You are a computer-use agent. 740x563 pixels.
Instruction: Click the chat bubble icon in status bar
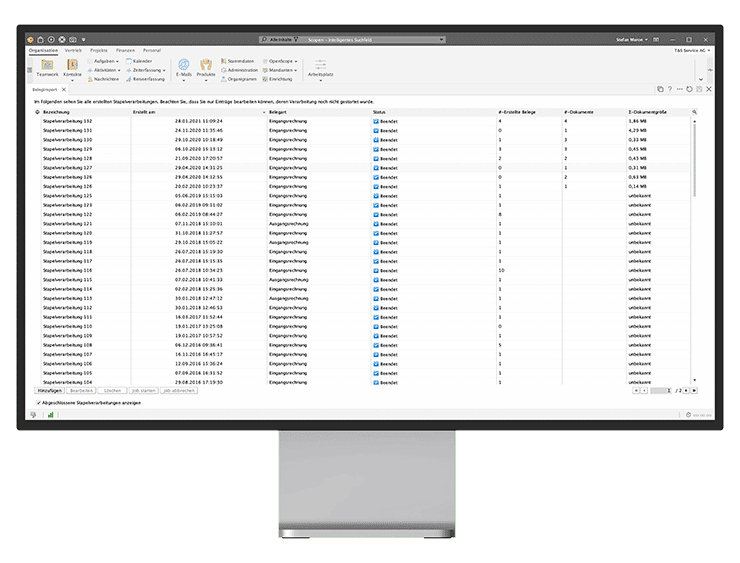(33, 415)
